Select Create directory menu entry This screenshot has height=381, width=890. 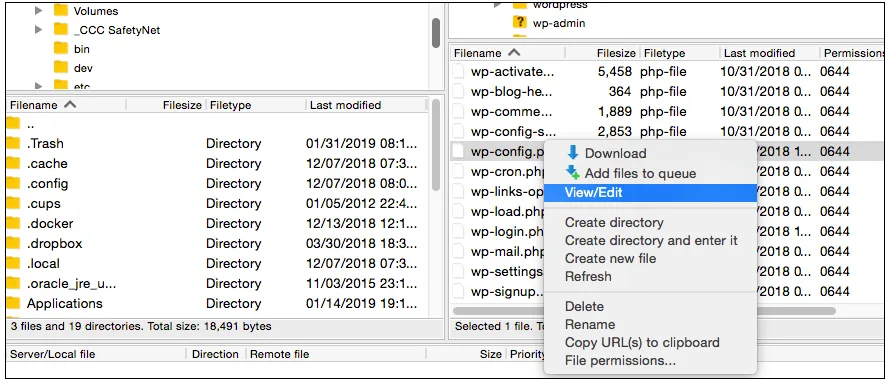click(614, 223)
